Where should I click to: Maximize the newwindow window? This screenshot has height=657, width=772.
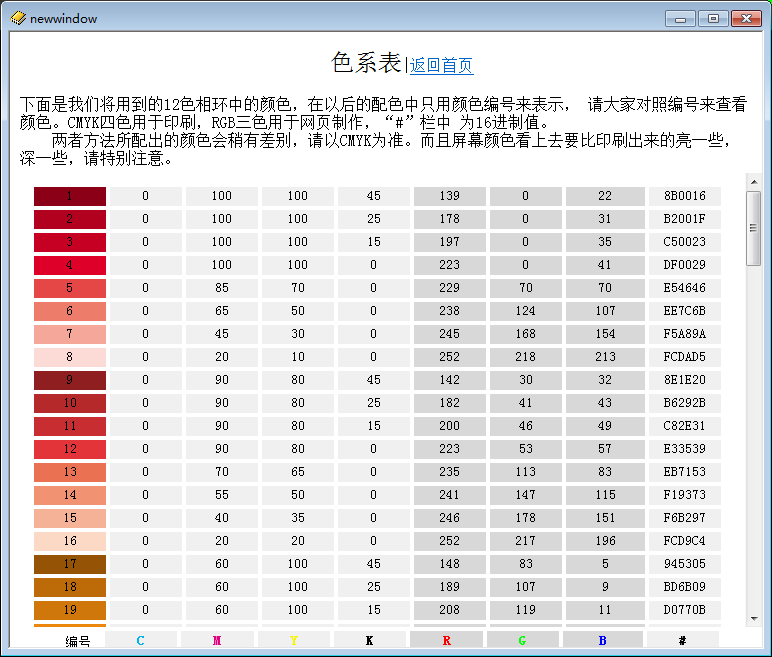pos(713,18)
